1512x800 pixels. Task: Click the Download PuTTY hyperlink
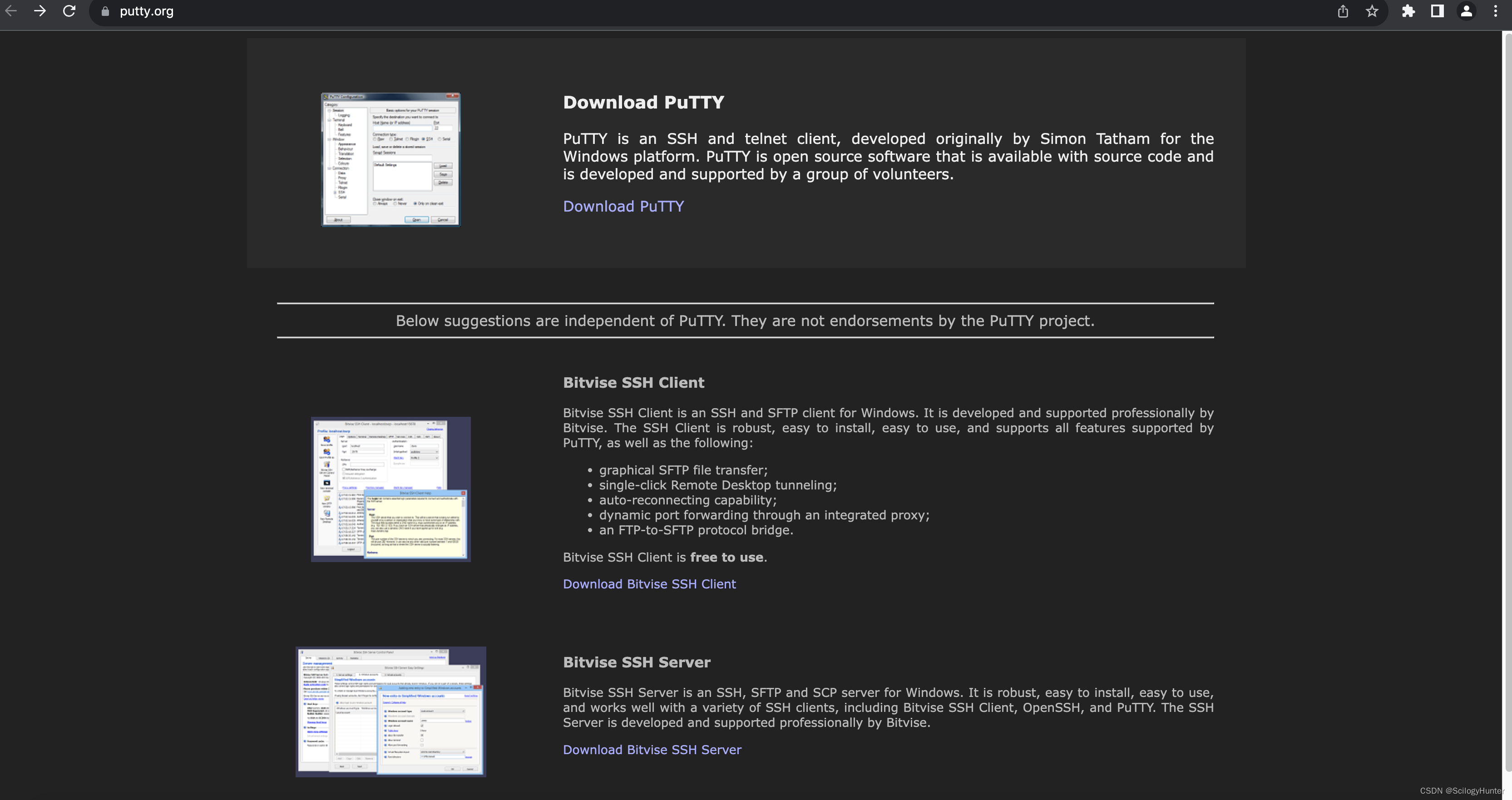pos(623,206)
